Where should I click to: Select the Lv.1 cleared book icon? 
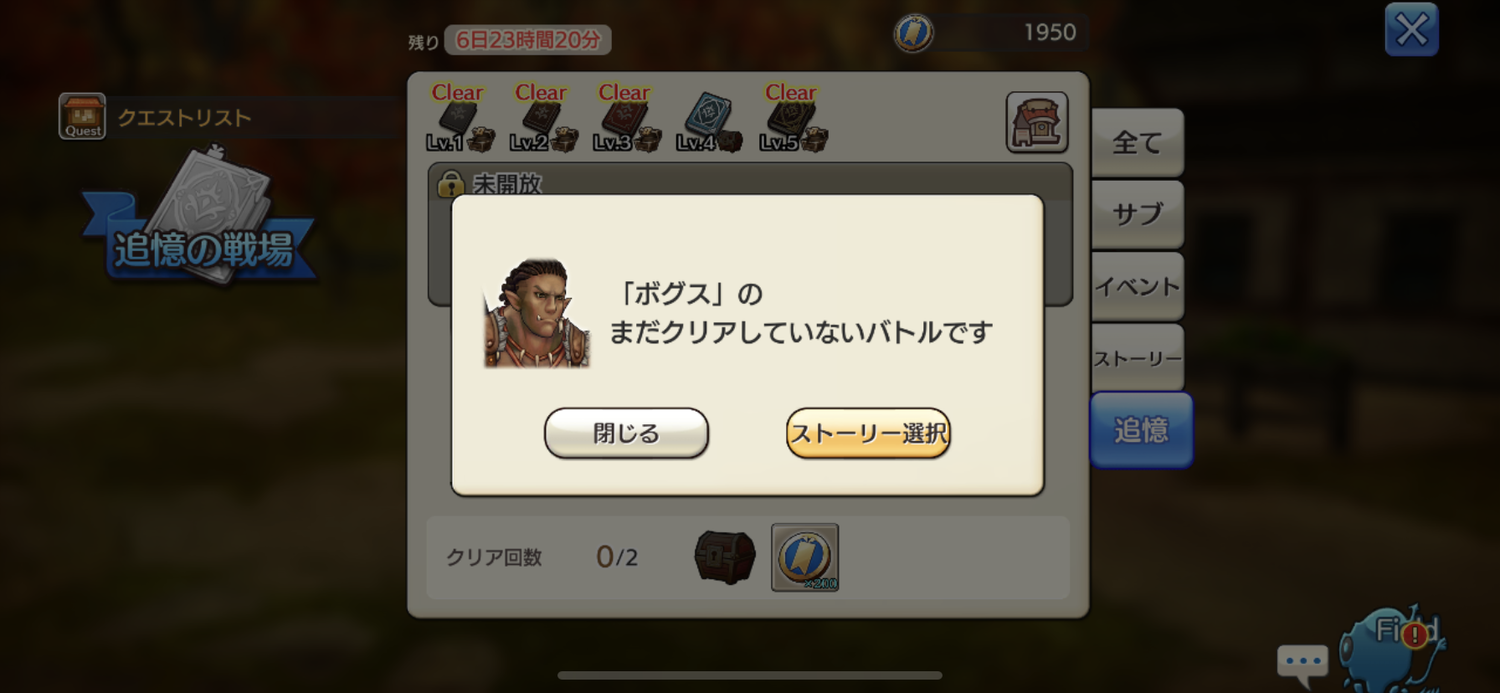coord(459,121)
